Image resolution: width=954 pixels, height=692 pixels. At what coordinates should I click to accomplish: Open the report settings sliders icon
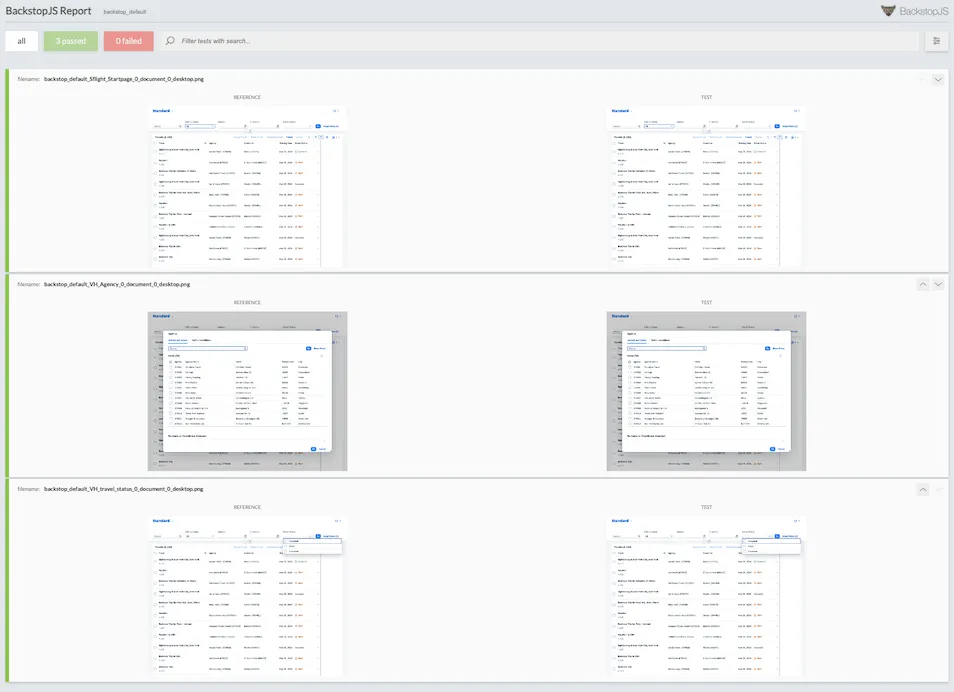pyautogui.click(x=937, y=41)
